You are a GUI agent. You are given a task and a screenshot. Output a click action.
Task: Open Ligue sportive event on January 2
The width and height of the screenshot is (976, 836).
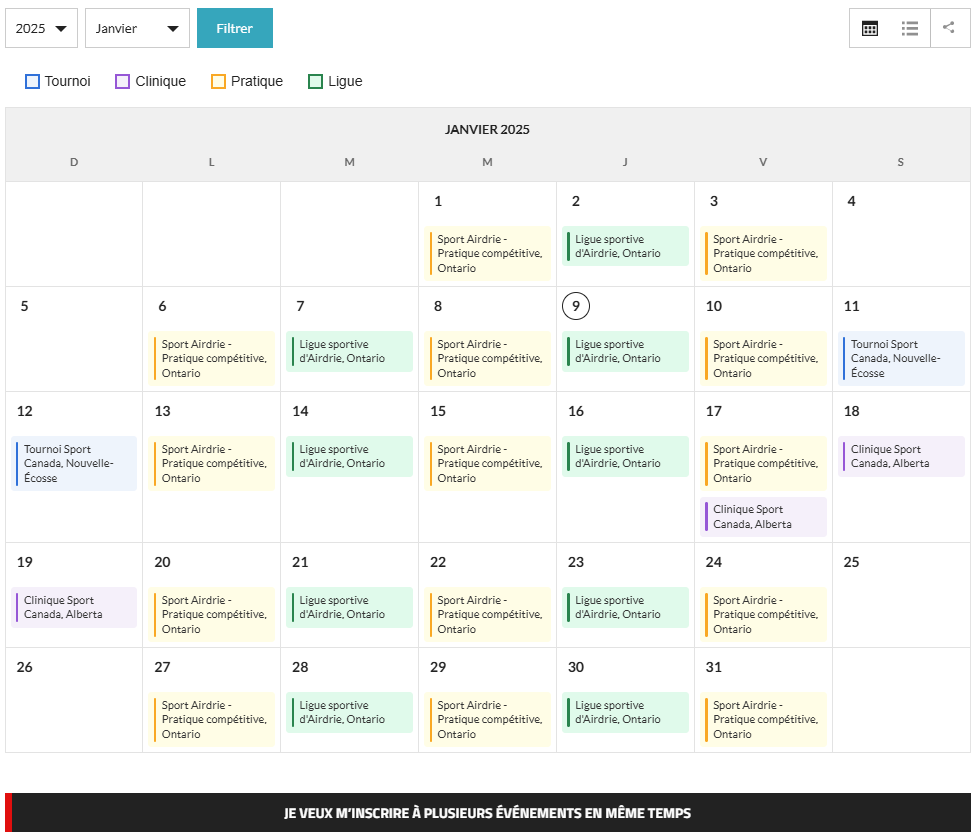625,247
